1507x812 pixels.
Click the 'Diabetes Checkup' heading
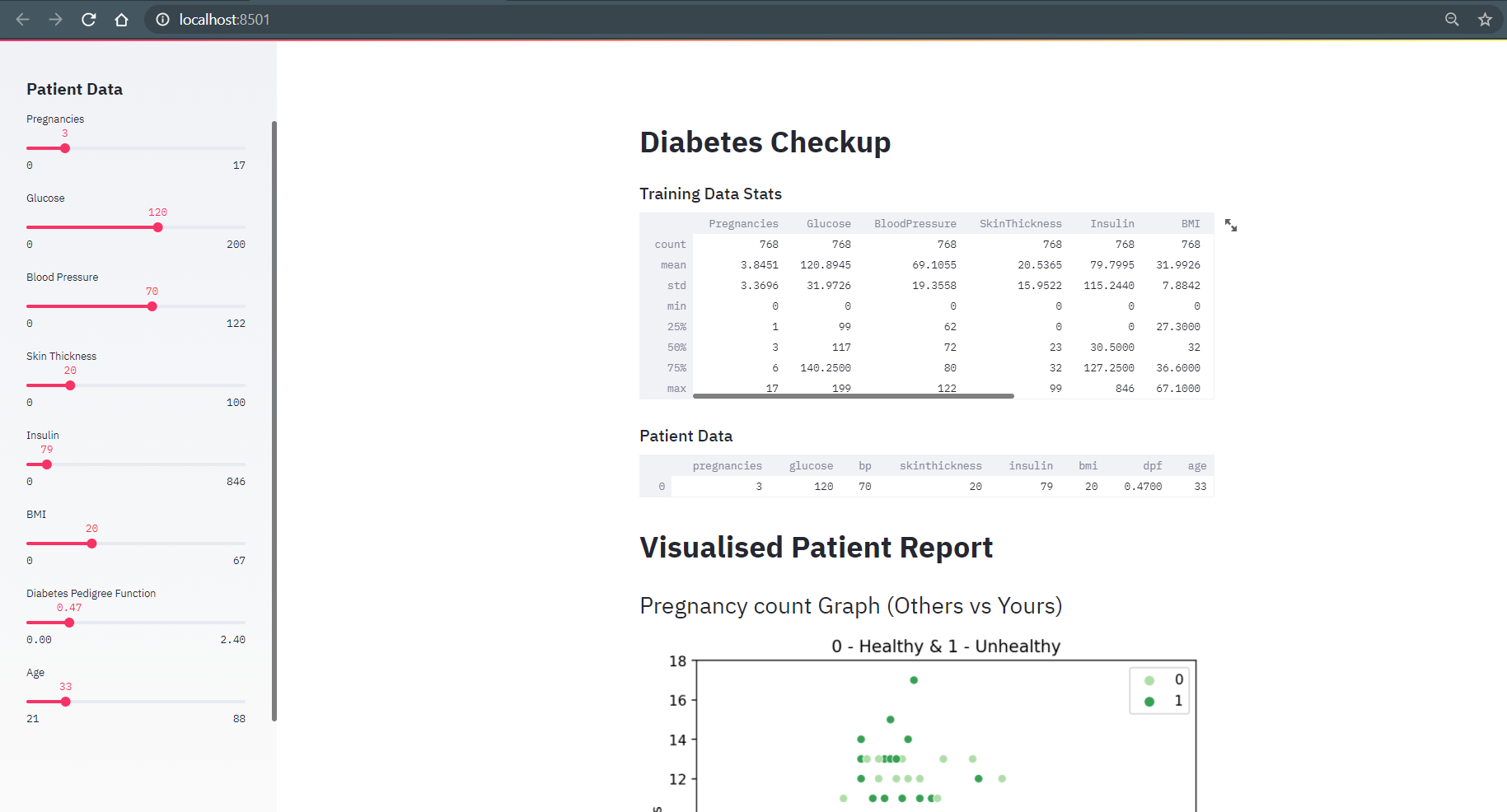coord(765,142)
